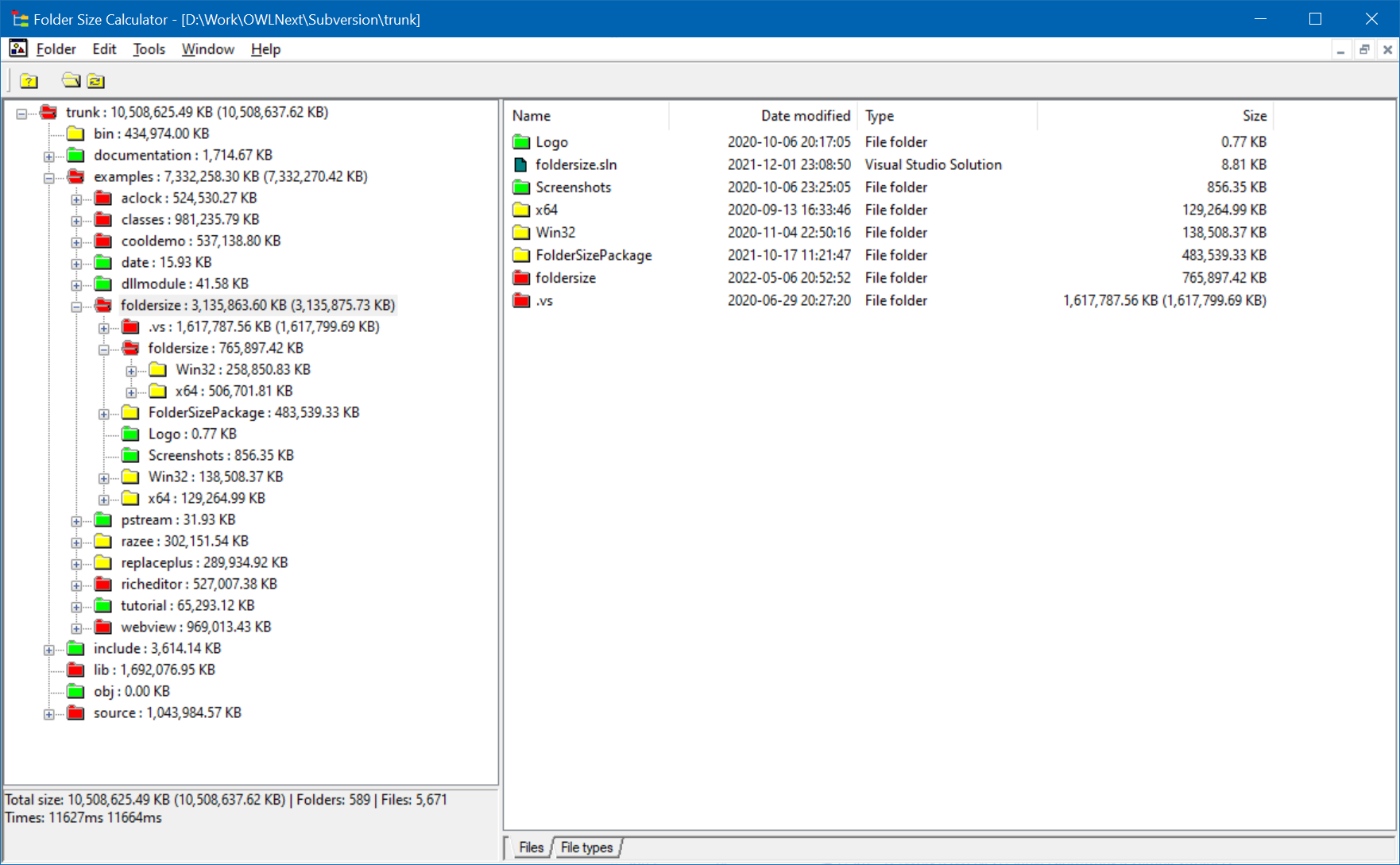Expand the FolderSizePackage tree node
Viewport: 1400px width, 865px height.
click(x=104, y=414)
